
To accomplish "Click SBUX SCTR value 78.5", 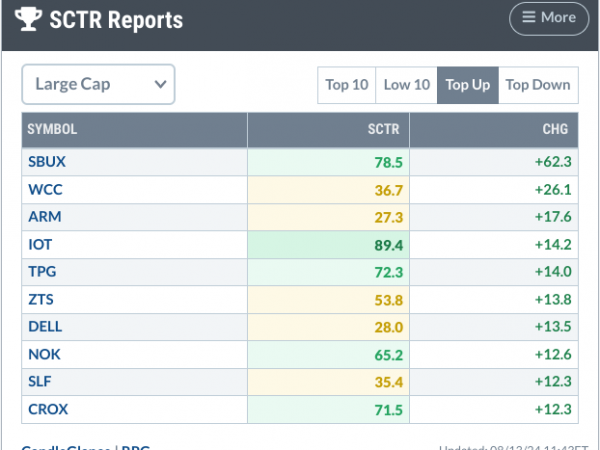I will (x=388, y=163).
